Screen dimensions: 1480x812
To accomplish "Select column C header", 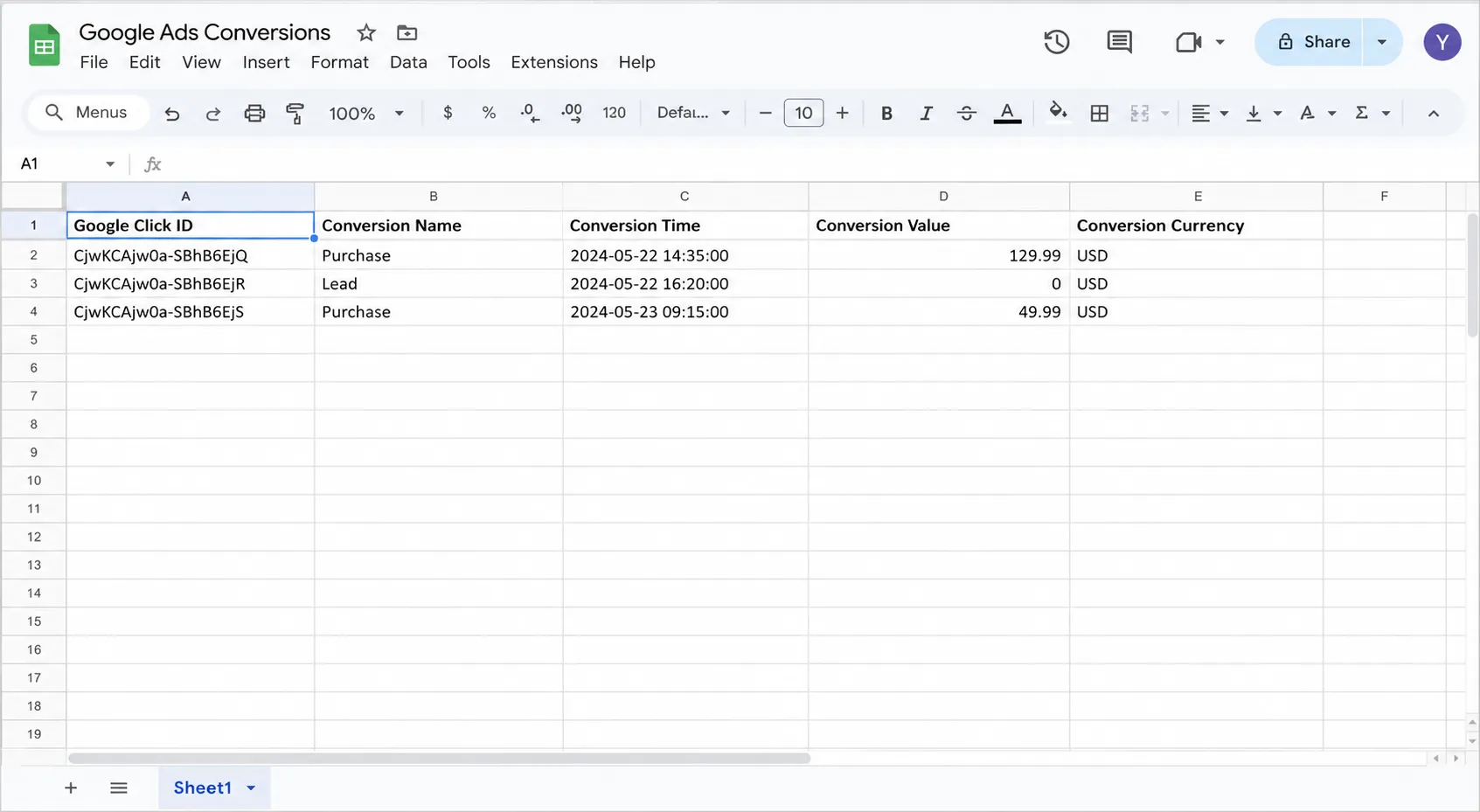I will (684, 197).
